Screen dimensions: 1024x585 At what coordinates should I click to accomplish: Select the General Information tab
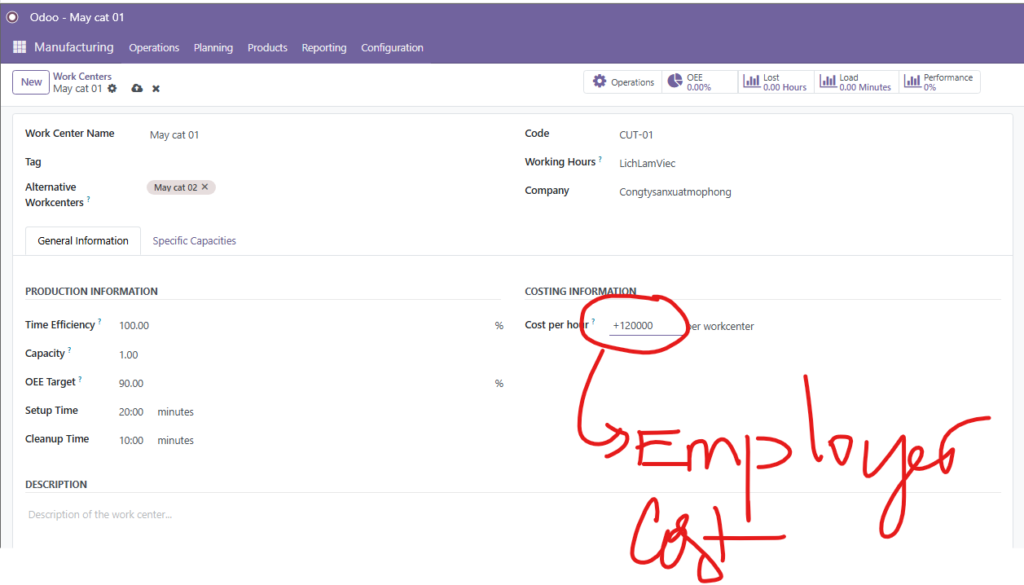click(x=83, y=241)
